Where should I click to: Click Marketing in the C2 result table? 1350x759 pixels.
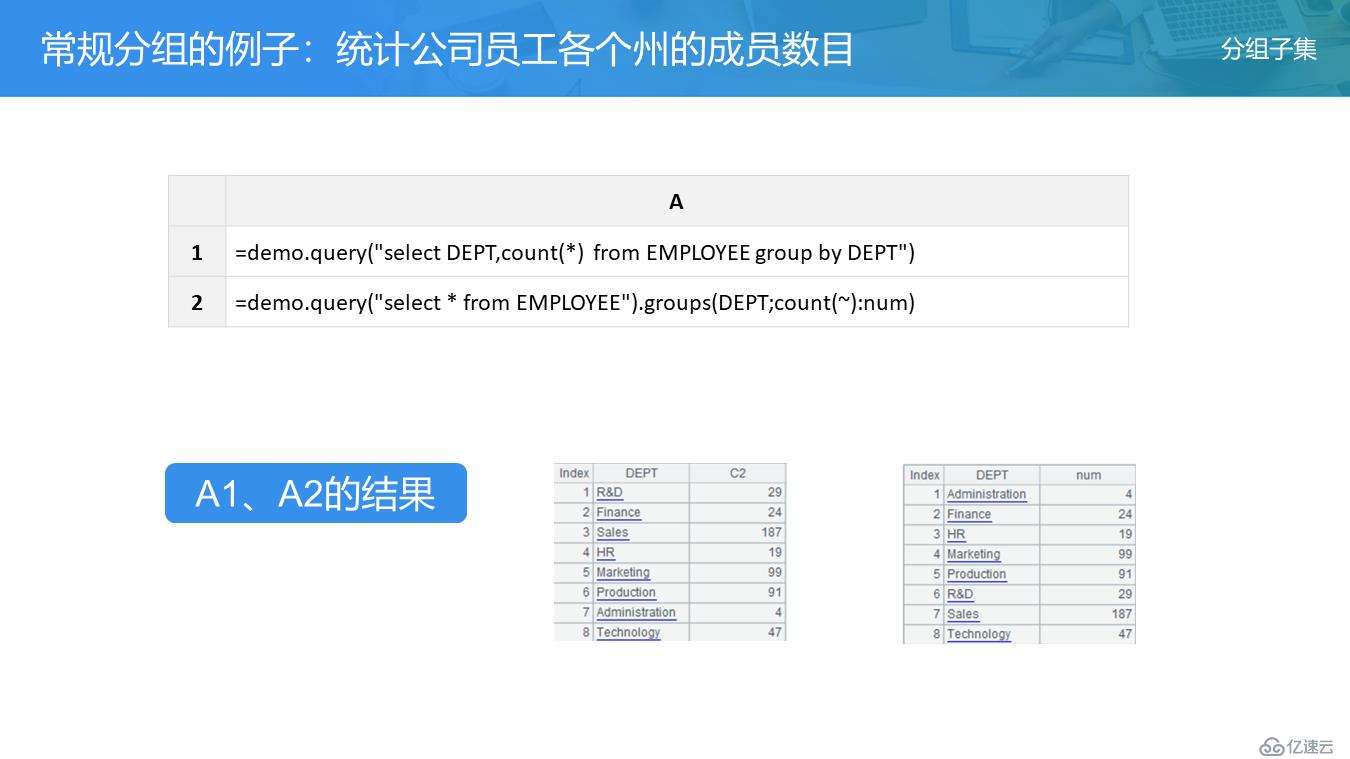point(623,573)
